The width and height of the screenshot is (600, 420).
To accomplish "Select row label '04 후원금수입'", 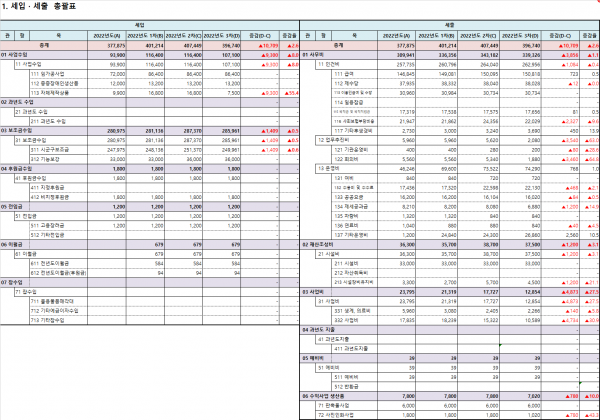I will tap(16, 169).
